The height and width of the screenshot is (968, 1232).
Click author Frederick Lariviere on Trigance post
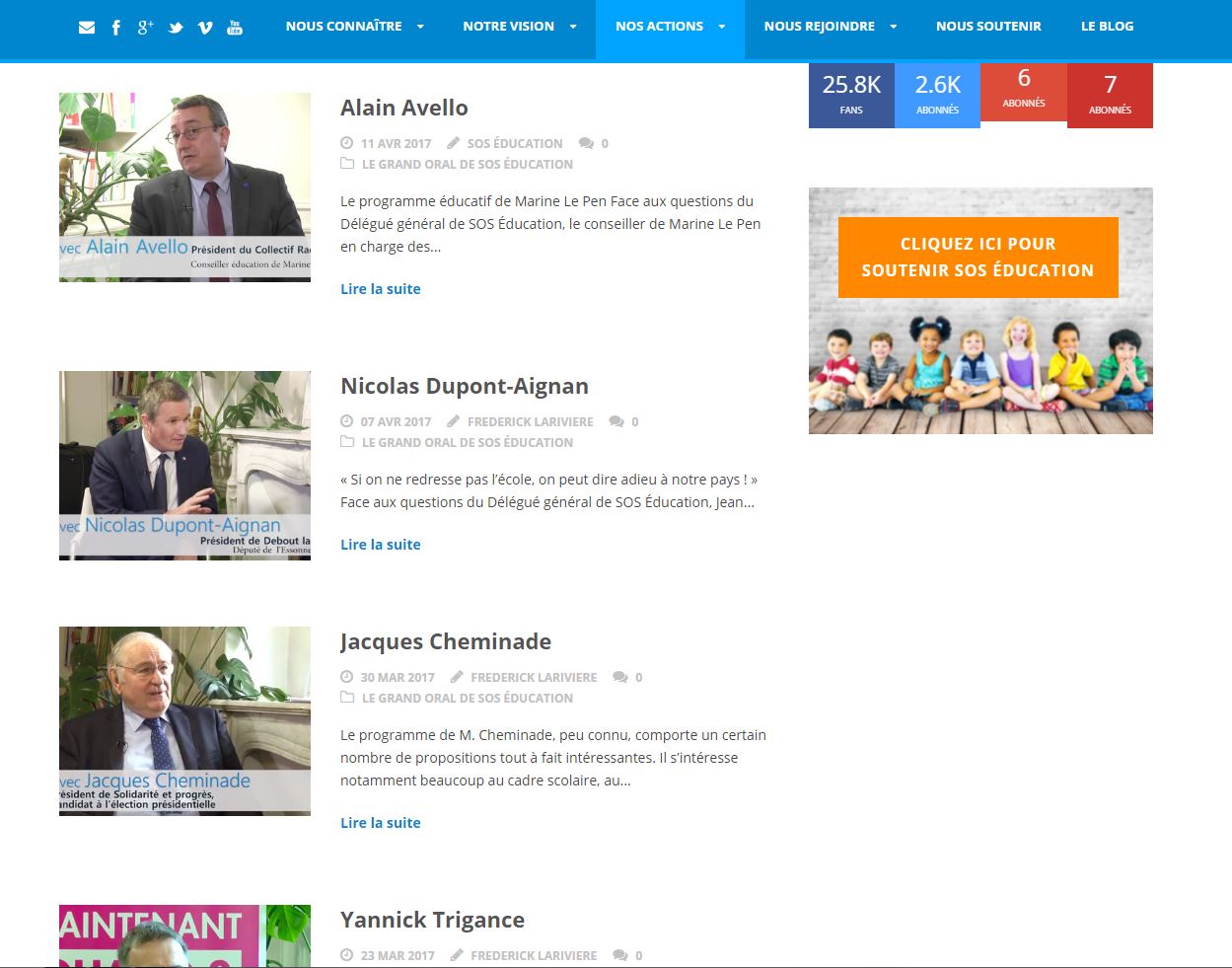534,956
